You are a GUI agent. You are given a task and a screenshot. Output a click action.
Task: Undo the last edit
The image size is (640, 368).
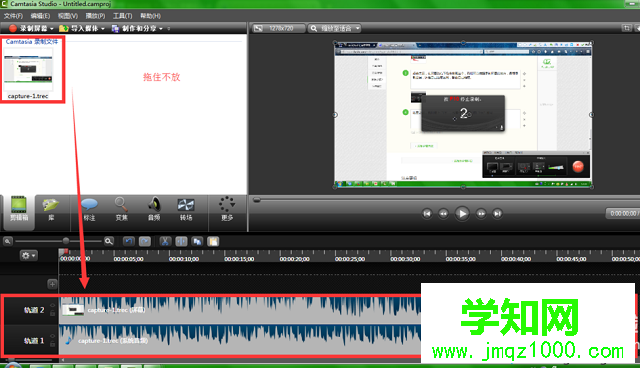(x=129, y=242)
